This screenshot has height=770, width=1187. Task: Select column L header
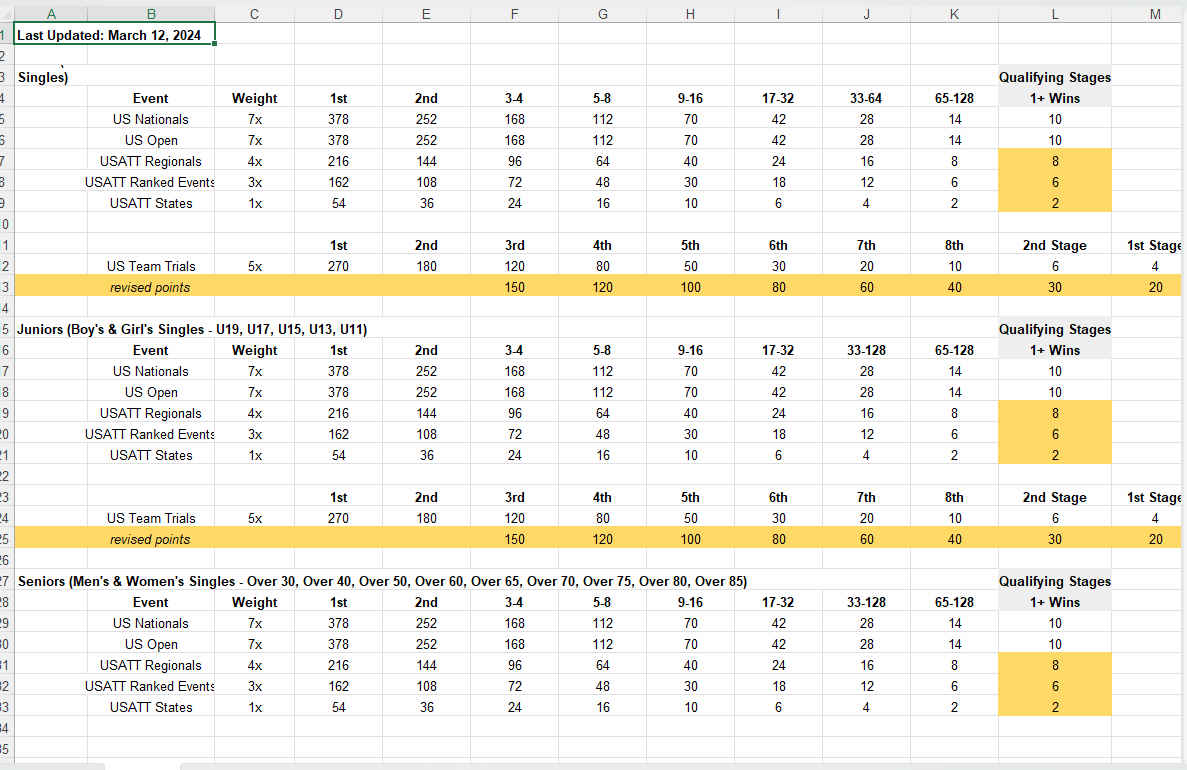[x=1055, y=14]
